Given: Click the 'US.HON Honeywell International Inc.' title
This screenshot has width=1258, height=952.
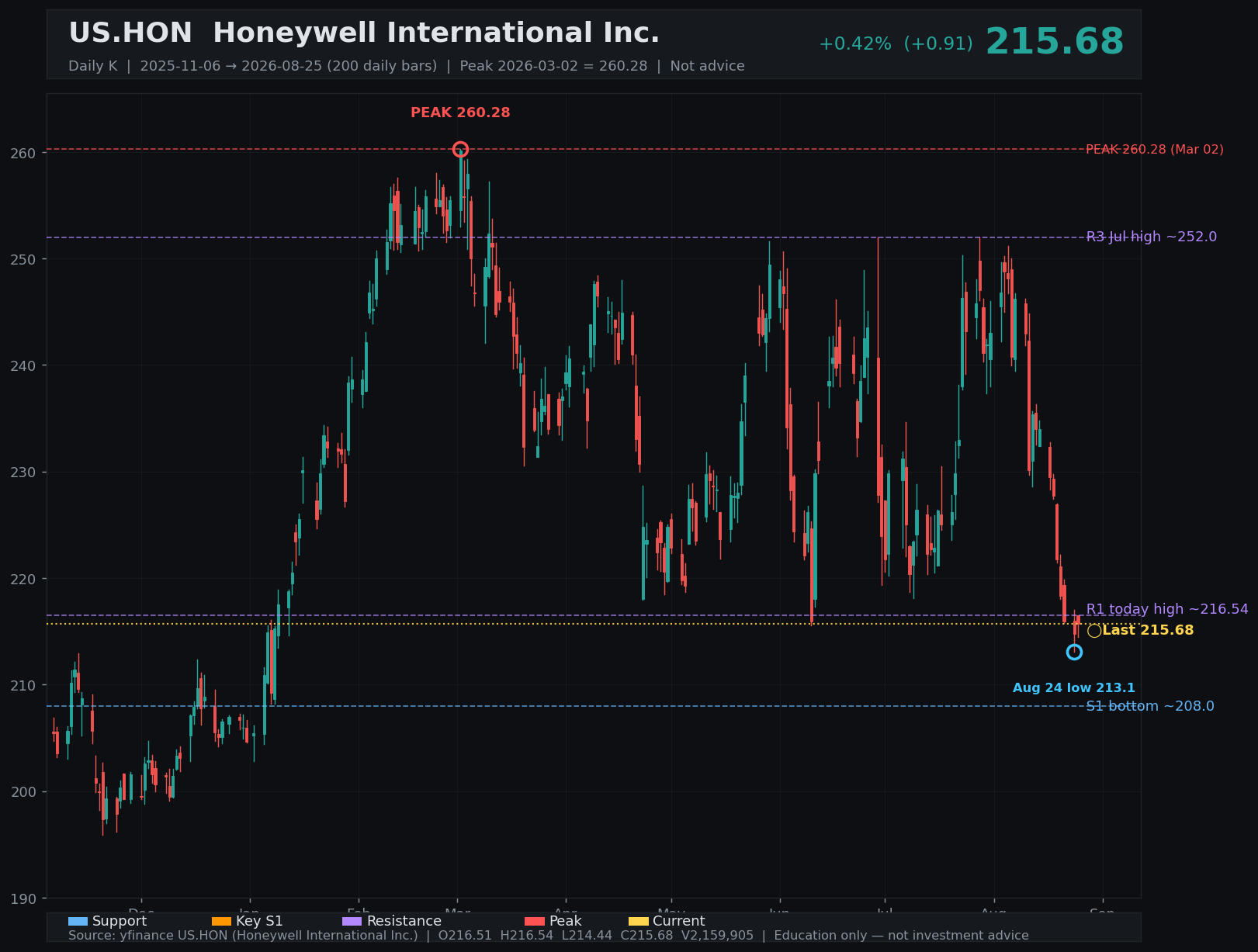Looking at the screenshot, I should [364, 33].
